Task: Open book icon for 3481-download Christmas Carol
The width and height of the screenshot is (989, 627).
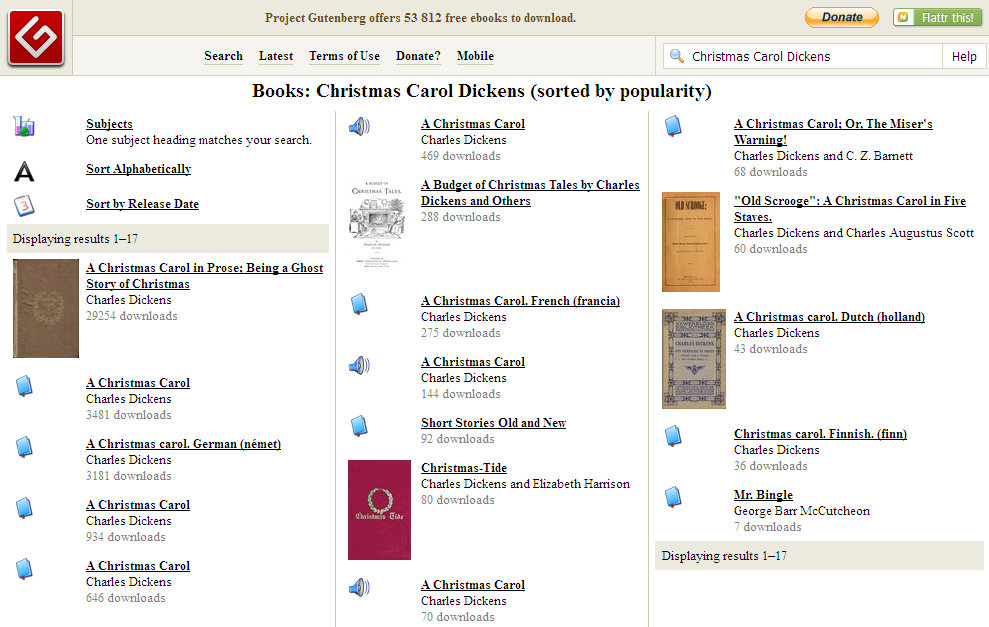Action: pyautogui.click(x=24, y=386)
